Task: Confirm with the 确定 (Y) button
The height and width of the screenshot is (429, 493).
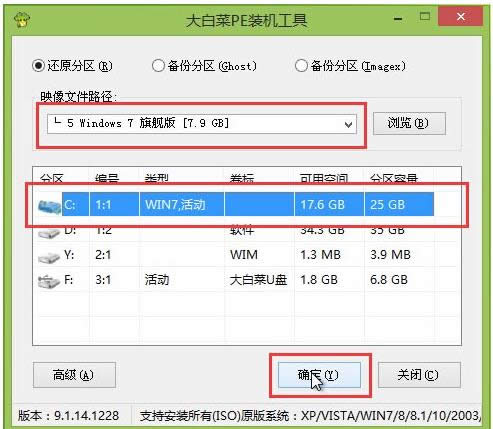Action: pyautogui.click(x=319, y=375)
